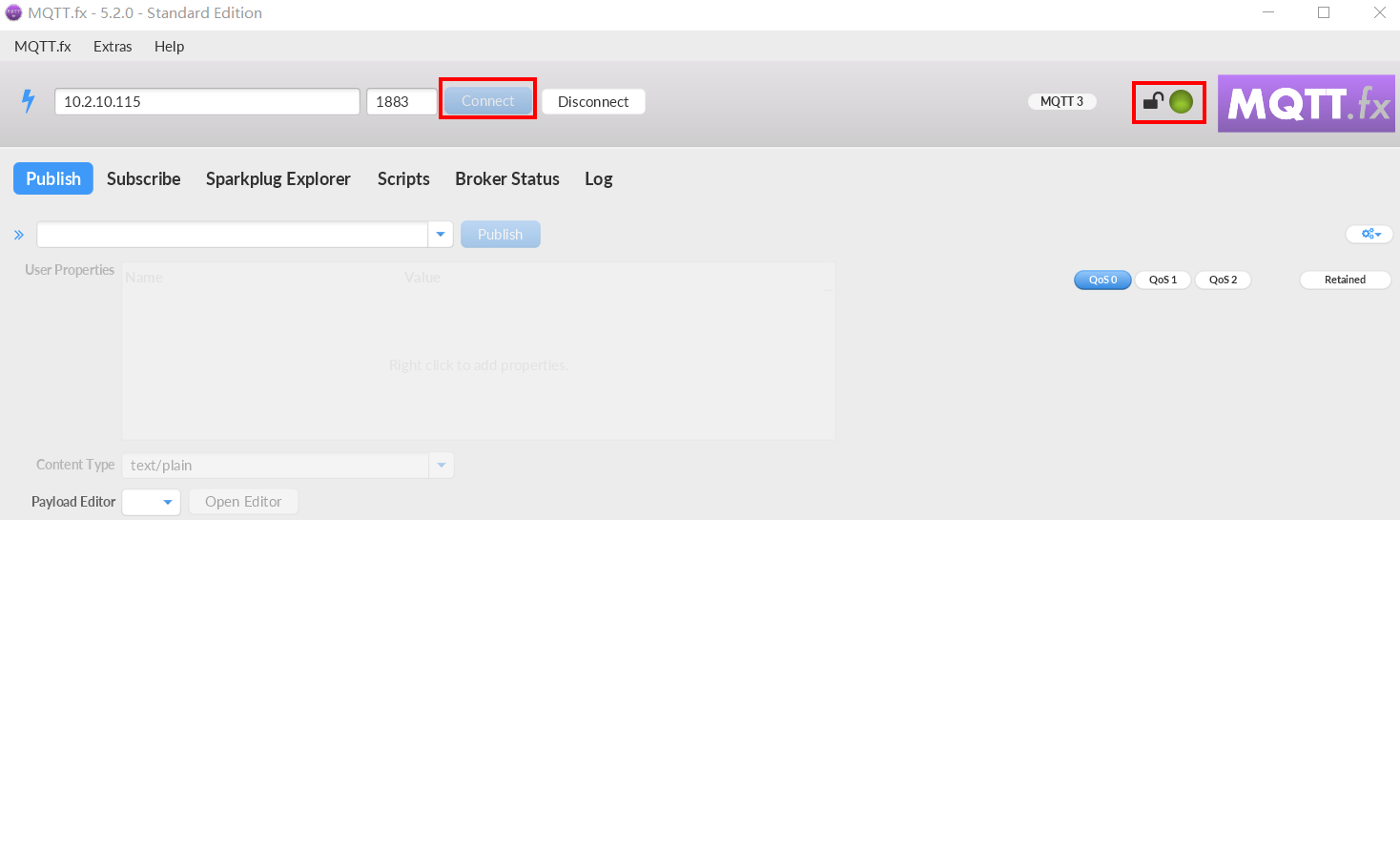
Task: Toggle the Retained message option
Action: (x=1345, y=280)
